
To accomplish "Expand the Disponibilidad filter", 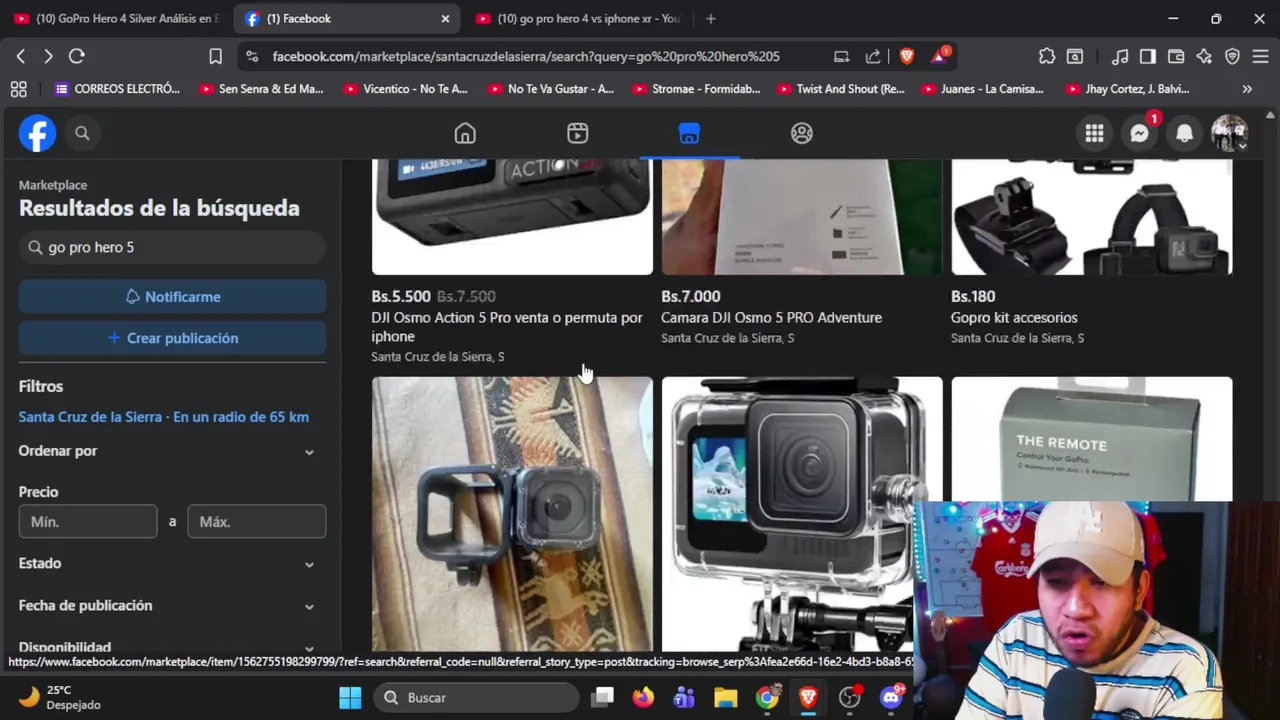I will [x=172, y=647].
